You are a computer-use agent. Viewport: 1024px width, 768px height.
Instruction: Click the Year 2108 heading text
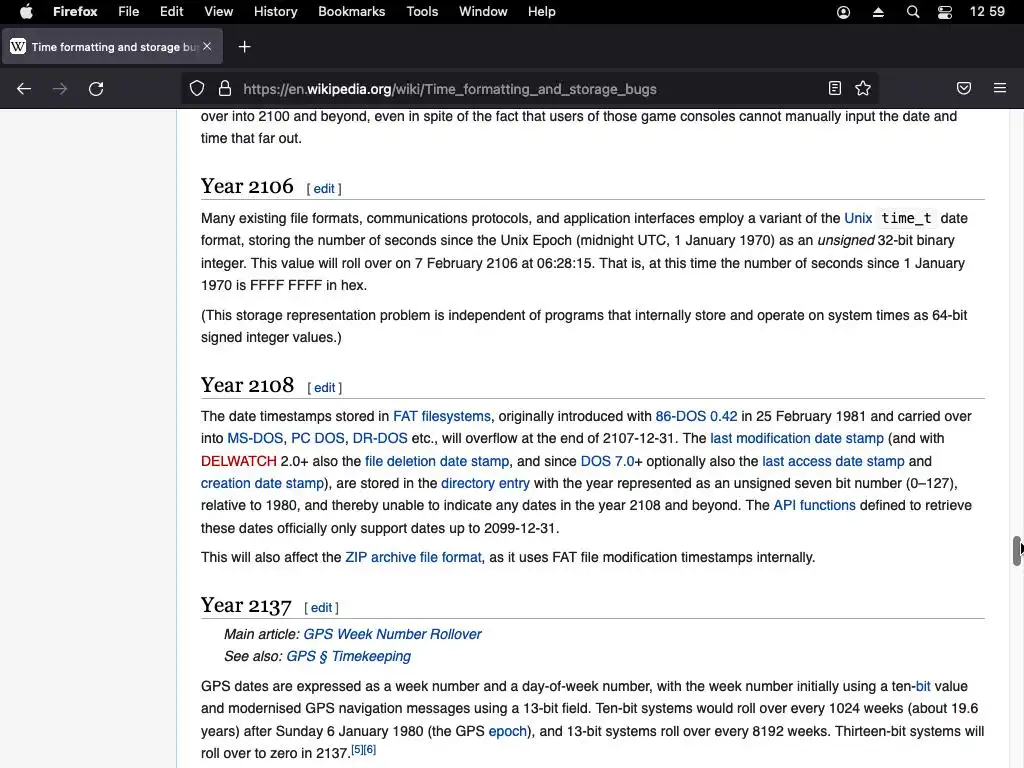[248, 386]
